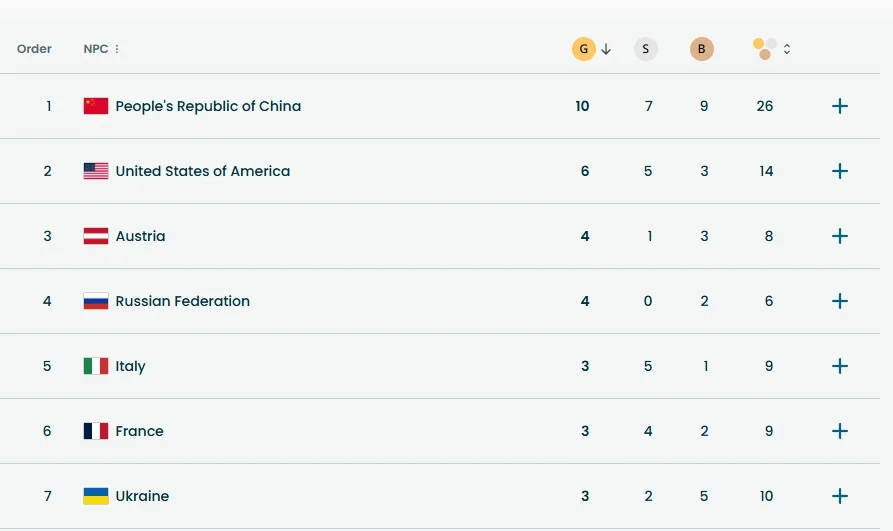The width and height of the screenshot is (893, 531).
Task: Open NPC column options menu
Action: [x=117, y=49]
